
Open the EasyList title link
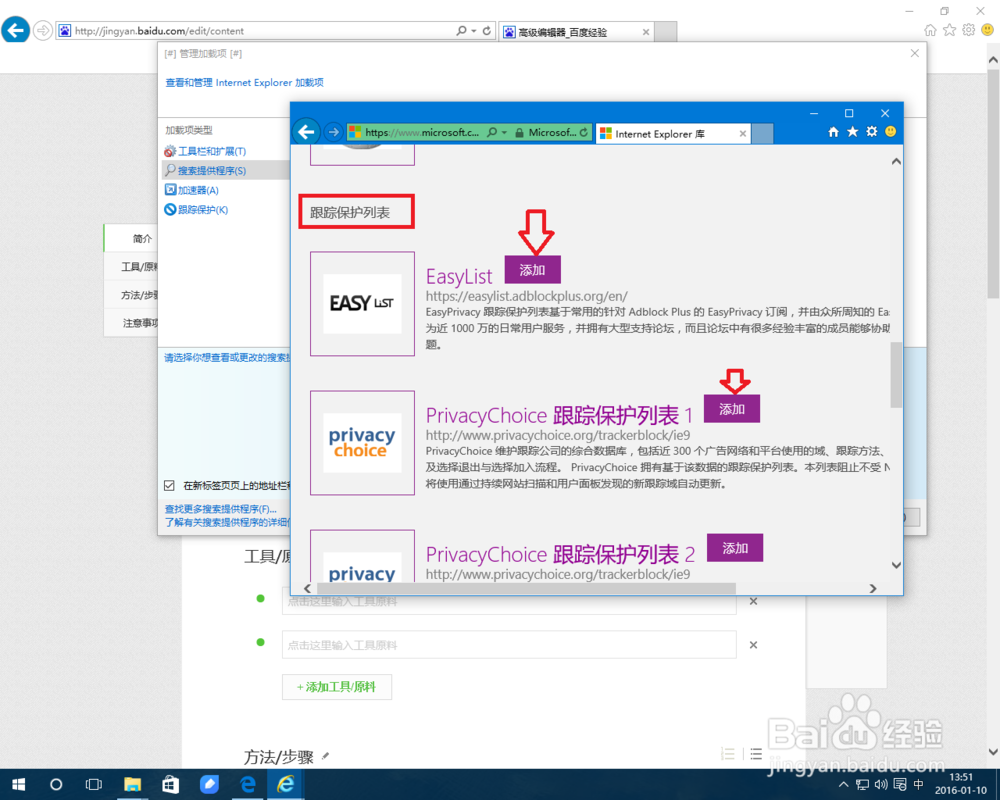[x=459, y=277]
